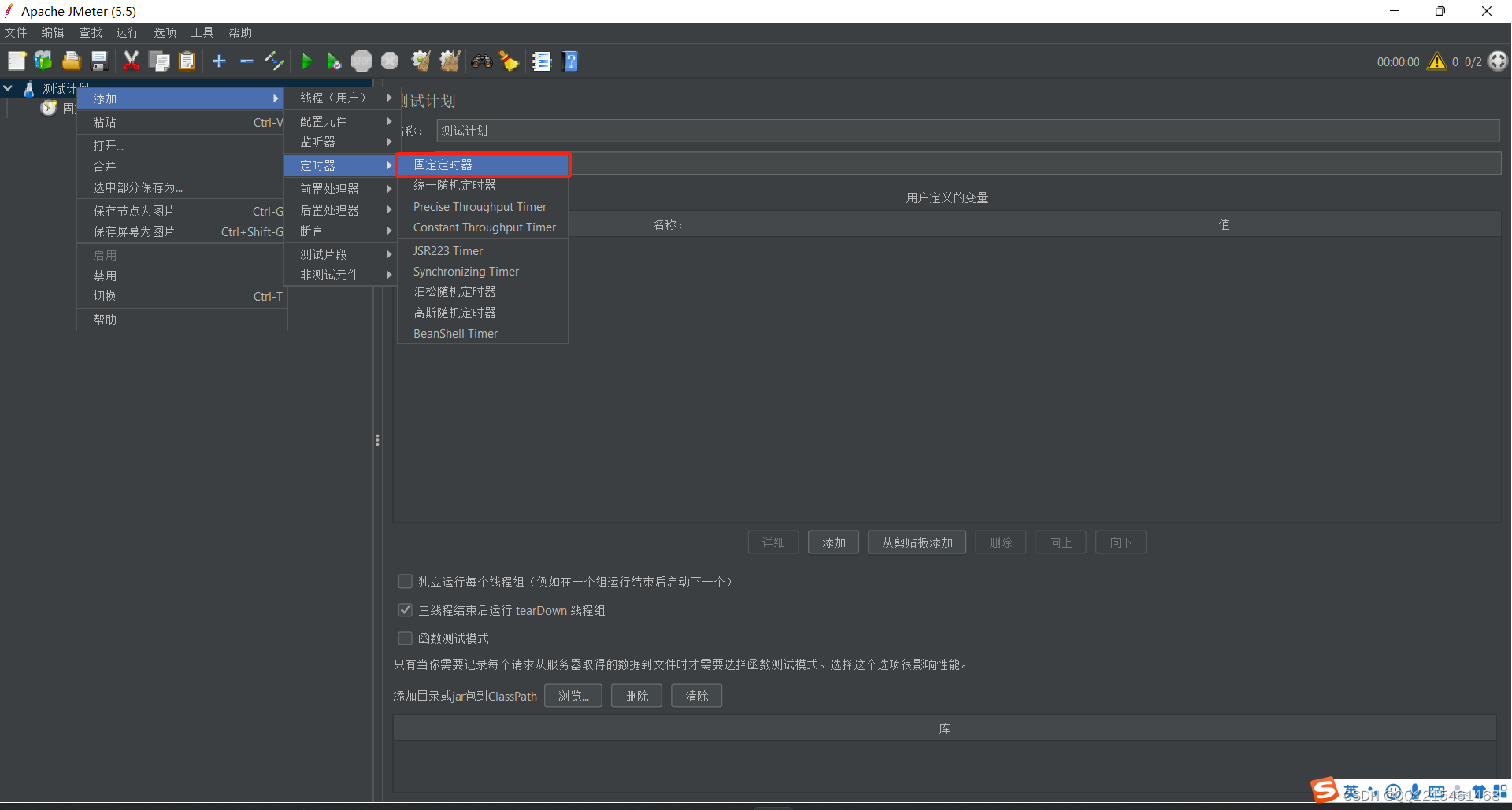Click the Sogou S input method logo
1512x810 pixels.
point(1324,790)
